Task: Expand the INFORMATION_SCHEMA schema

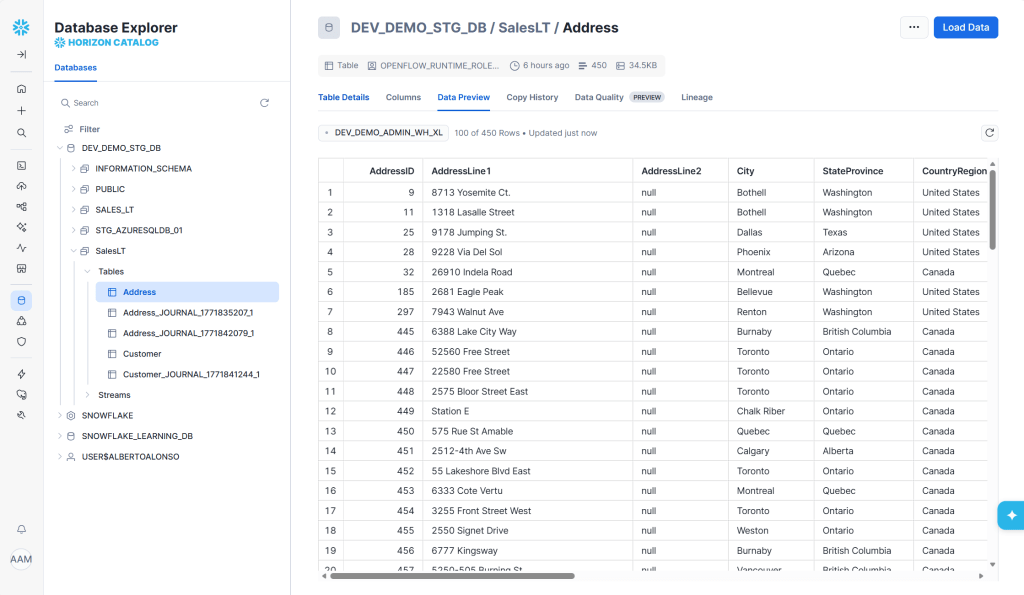Action: point(74,169)
